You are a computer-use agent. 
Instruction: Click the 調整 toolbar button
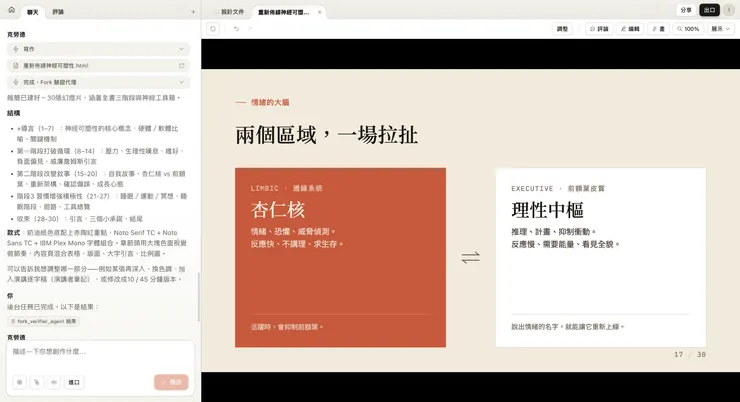tap(562, 29)
